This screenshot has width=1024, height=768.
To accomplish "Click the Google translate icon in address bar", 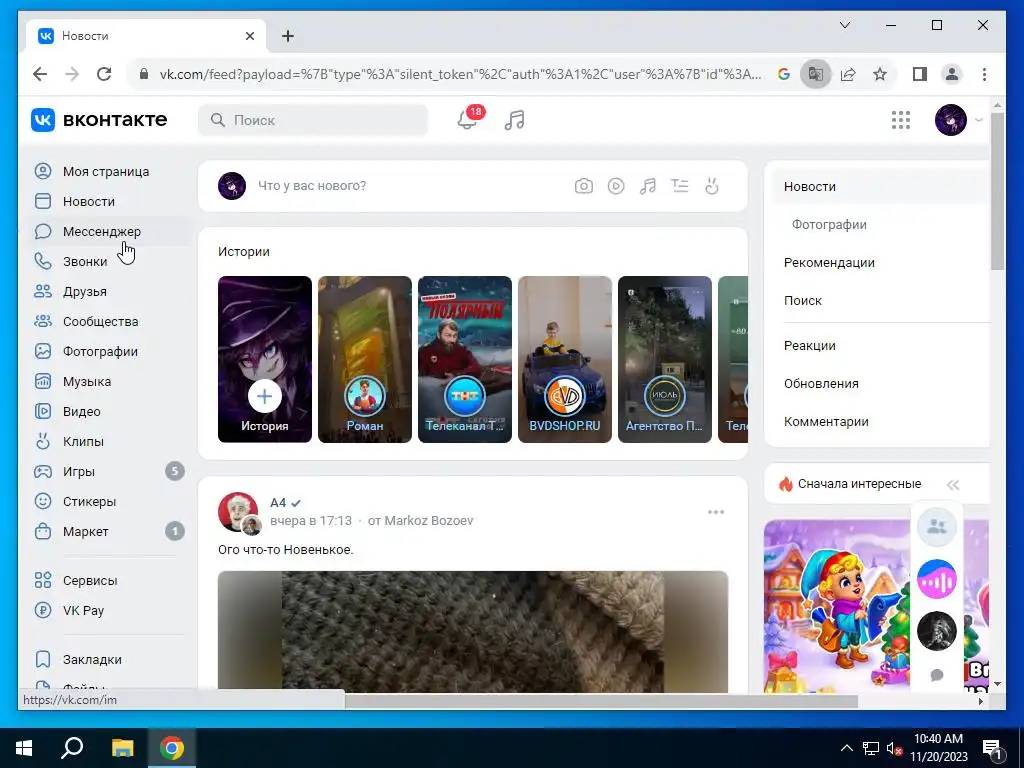I will [816, 74].
